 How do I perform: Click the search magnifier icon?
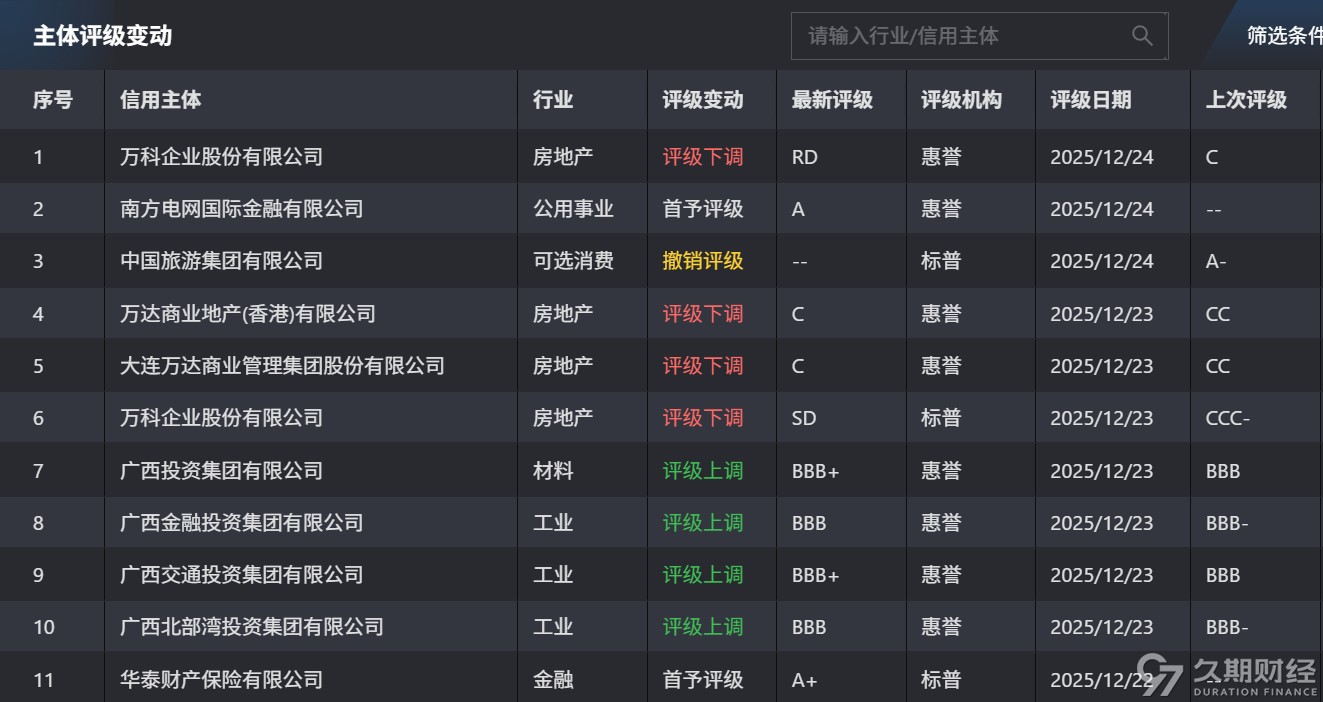tap(1142, 36)
